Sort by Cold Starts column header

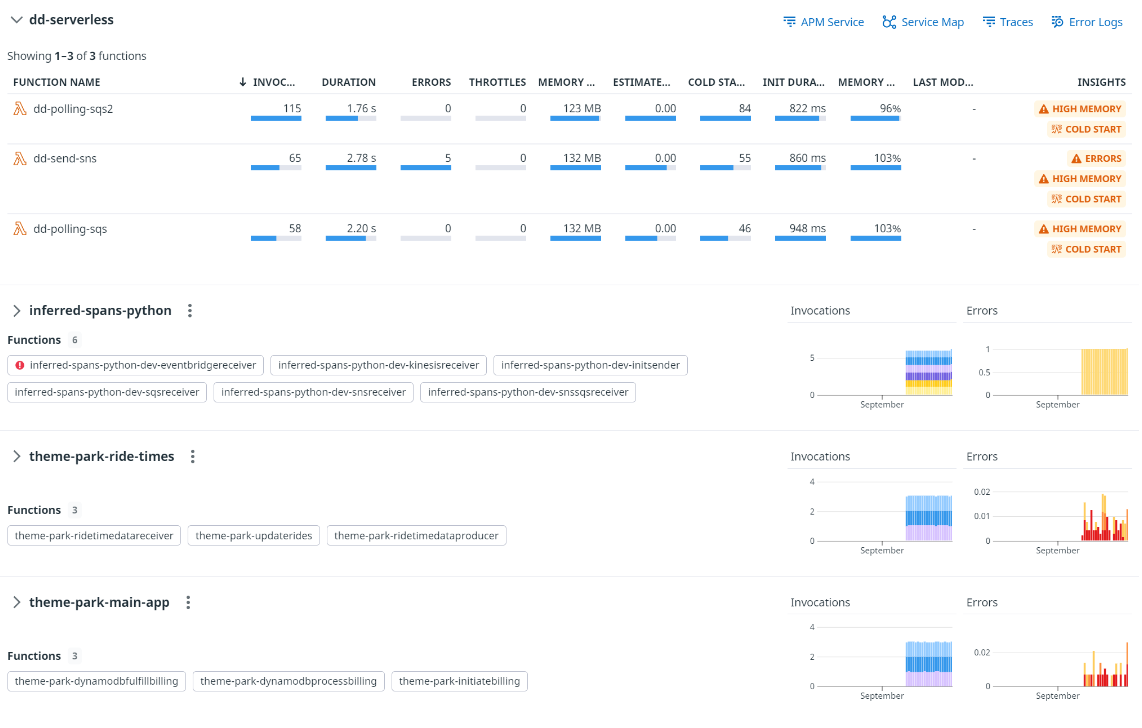pos(717,82)
